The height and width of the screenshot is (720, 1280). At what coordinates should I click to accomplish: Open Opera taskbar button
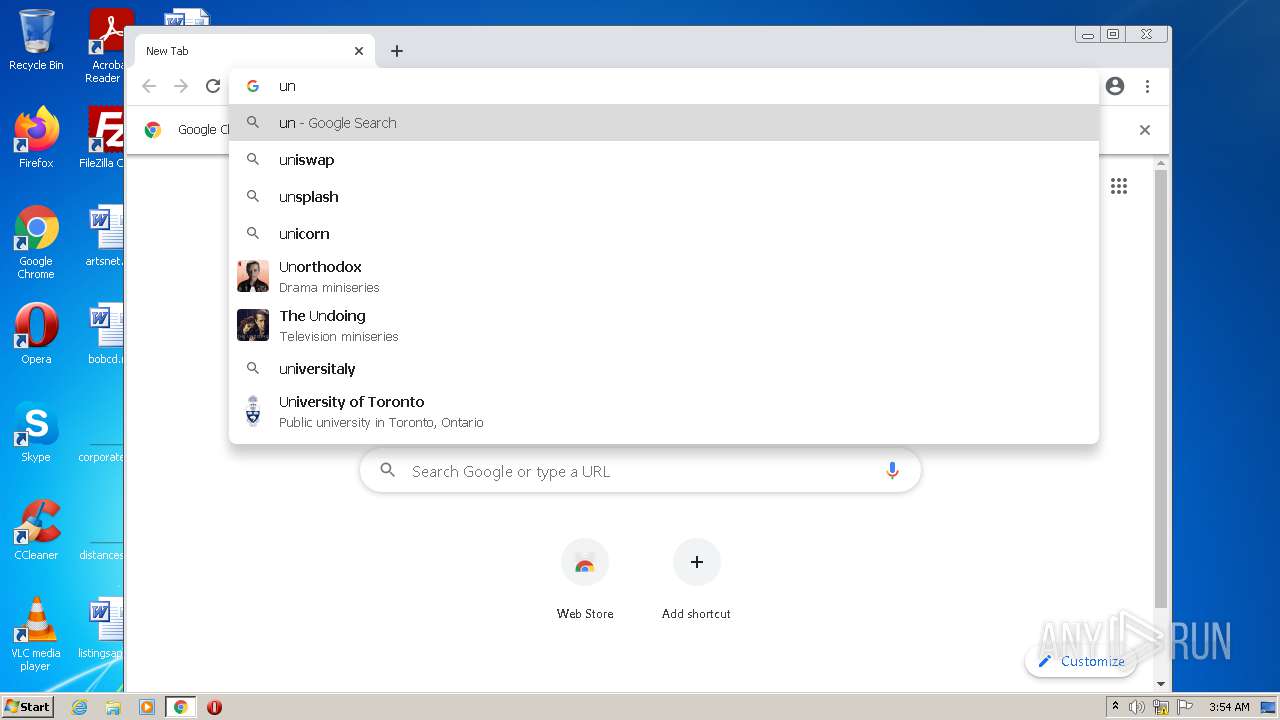click(x=214, y=707)
